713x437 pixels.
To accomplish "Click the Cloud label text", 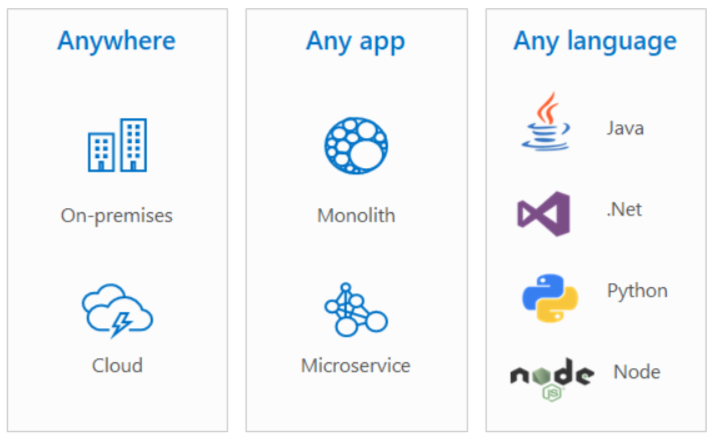I will [117, 365].
